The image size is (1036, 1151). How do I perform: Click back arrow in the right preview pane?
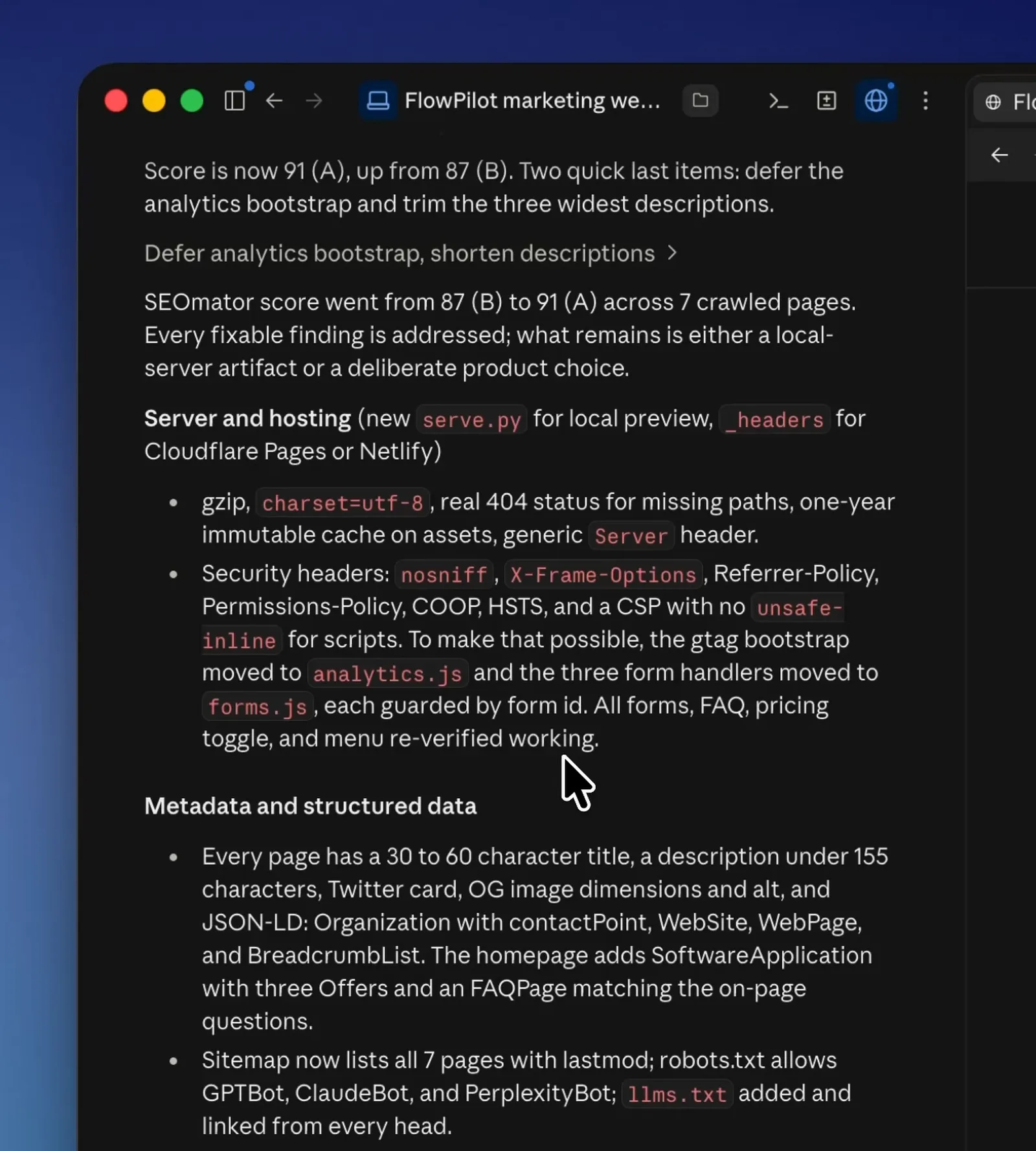pos(999,155)
